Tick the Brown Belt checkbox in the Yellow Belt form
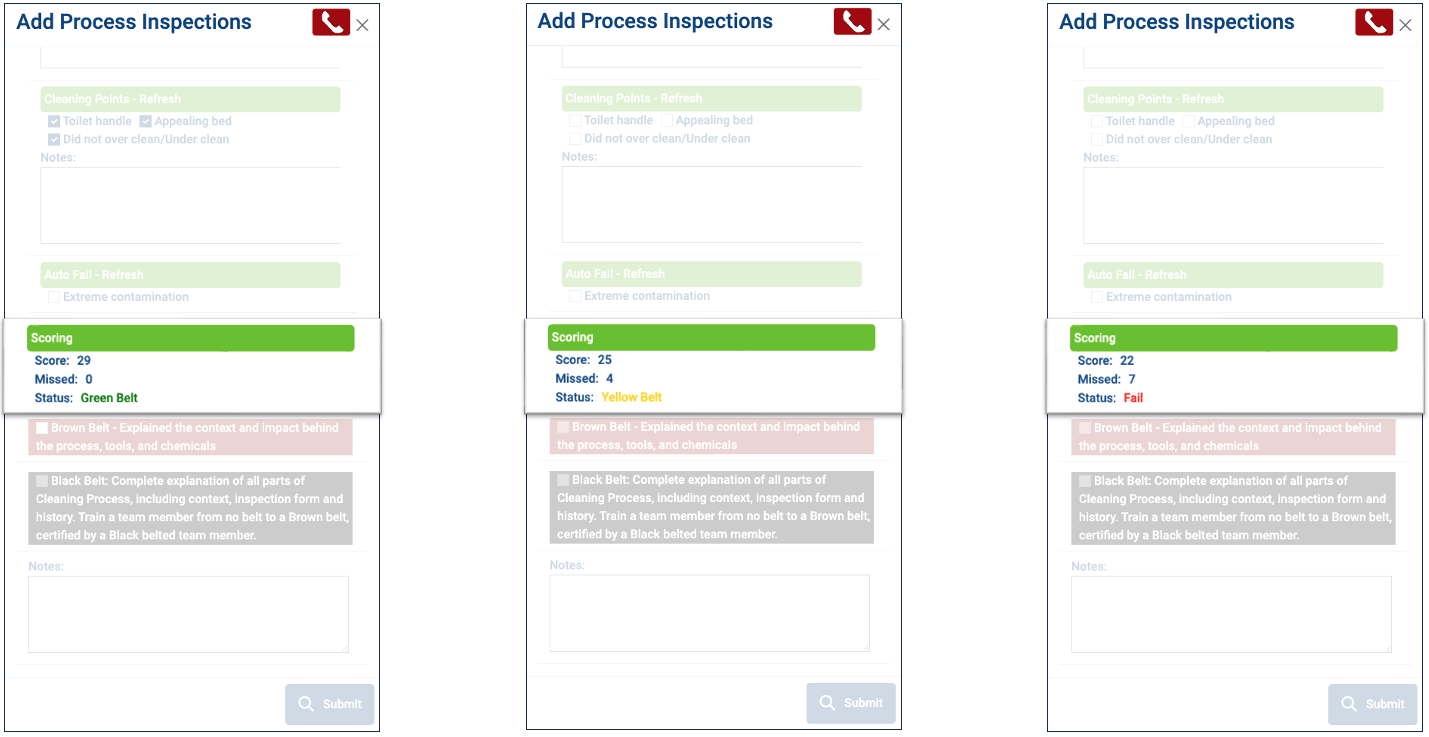Screen dimensions: 1429x737 click(x=563, y=427)
